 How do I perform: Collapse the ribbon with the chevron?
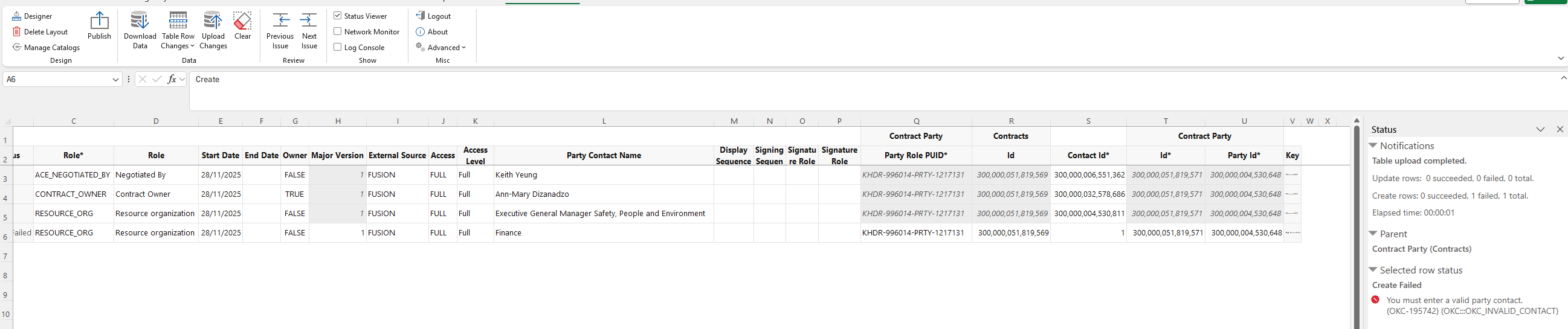1561,59
